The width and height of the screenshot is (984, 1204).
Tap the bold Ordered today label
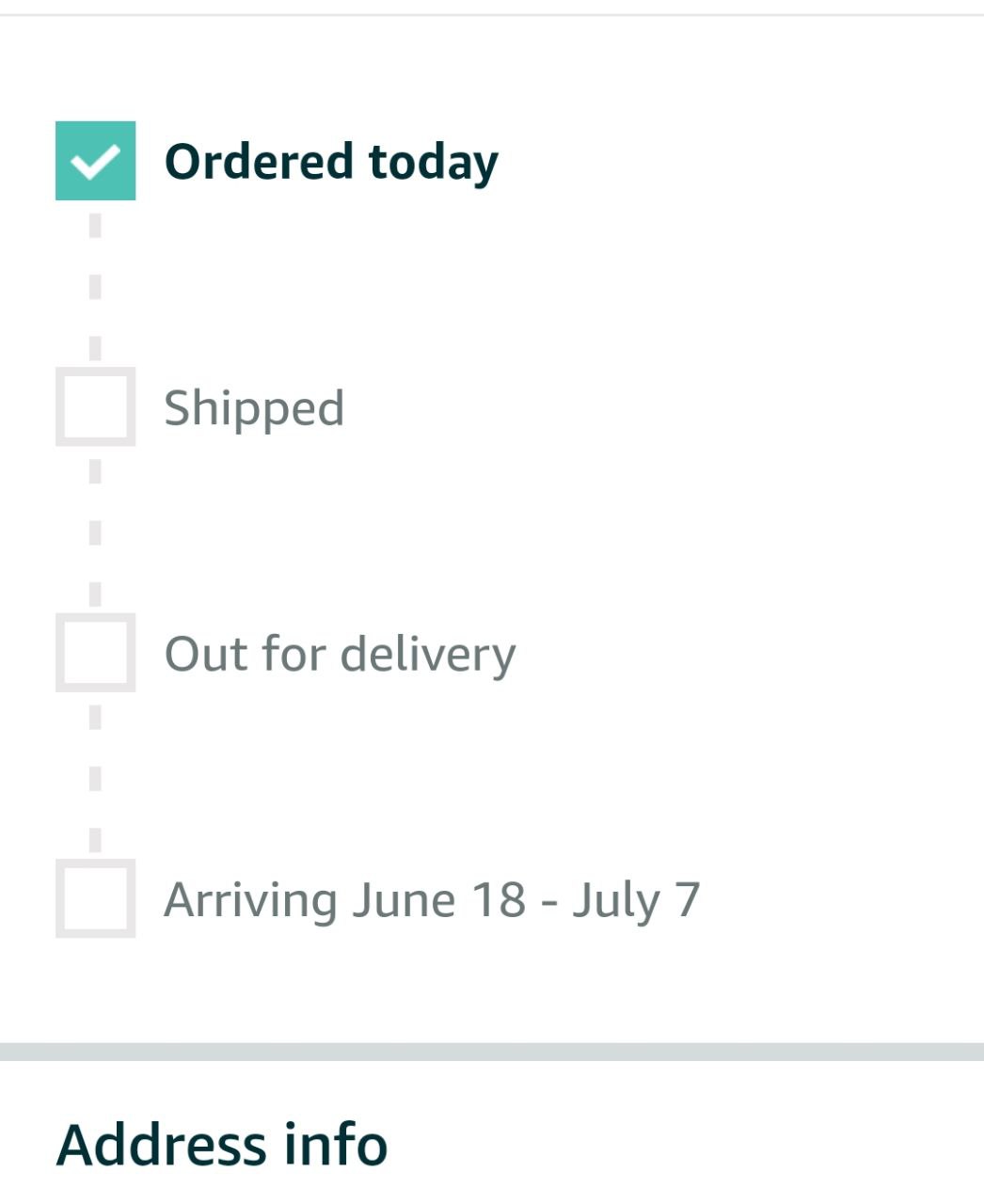click(330, 162)
